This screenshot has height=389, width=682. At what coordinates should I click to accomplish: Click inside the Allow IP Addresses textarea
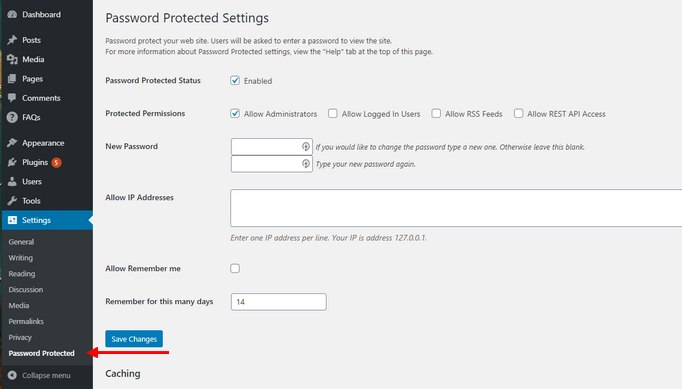[x=456, y=208]
